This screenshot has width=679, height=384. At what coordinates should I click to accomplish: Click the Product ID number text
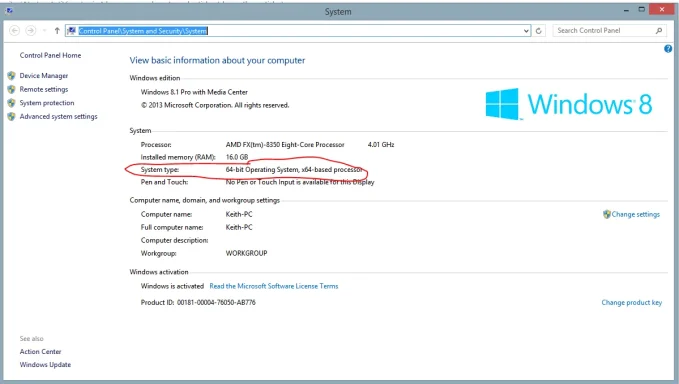[216, 303]
